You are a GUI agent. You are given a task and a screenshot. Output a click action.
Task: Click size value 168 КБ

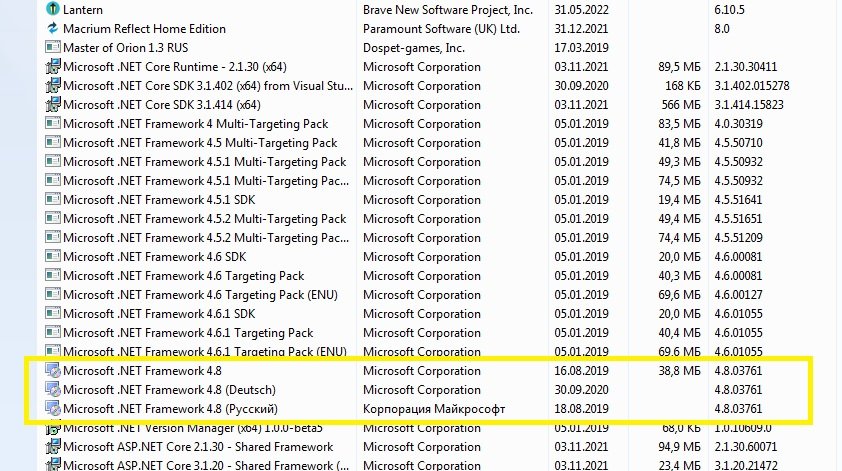[683, 85]
